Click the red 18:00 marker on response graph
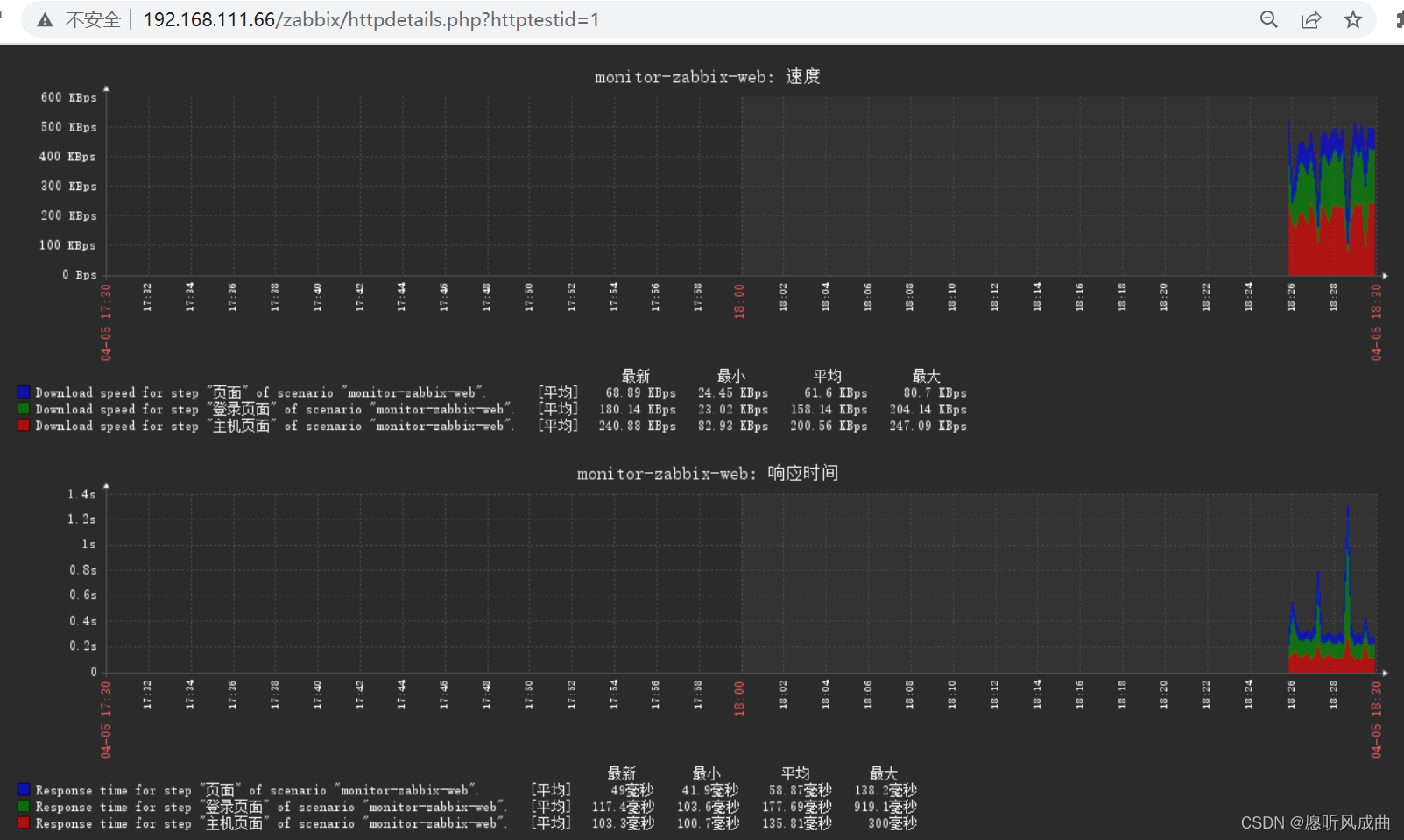 (739, 698)
